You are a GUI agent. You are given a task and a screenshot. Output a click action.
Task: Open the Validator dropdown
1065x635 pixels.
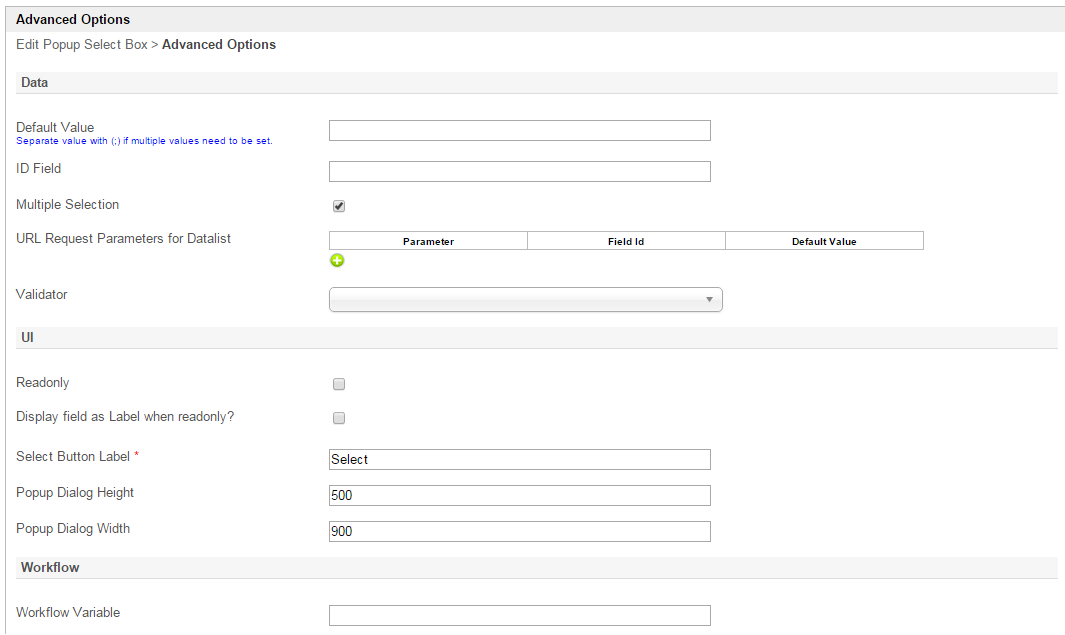[525, 300]
